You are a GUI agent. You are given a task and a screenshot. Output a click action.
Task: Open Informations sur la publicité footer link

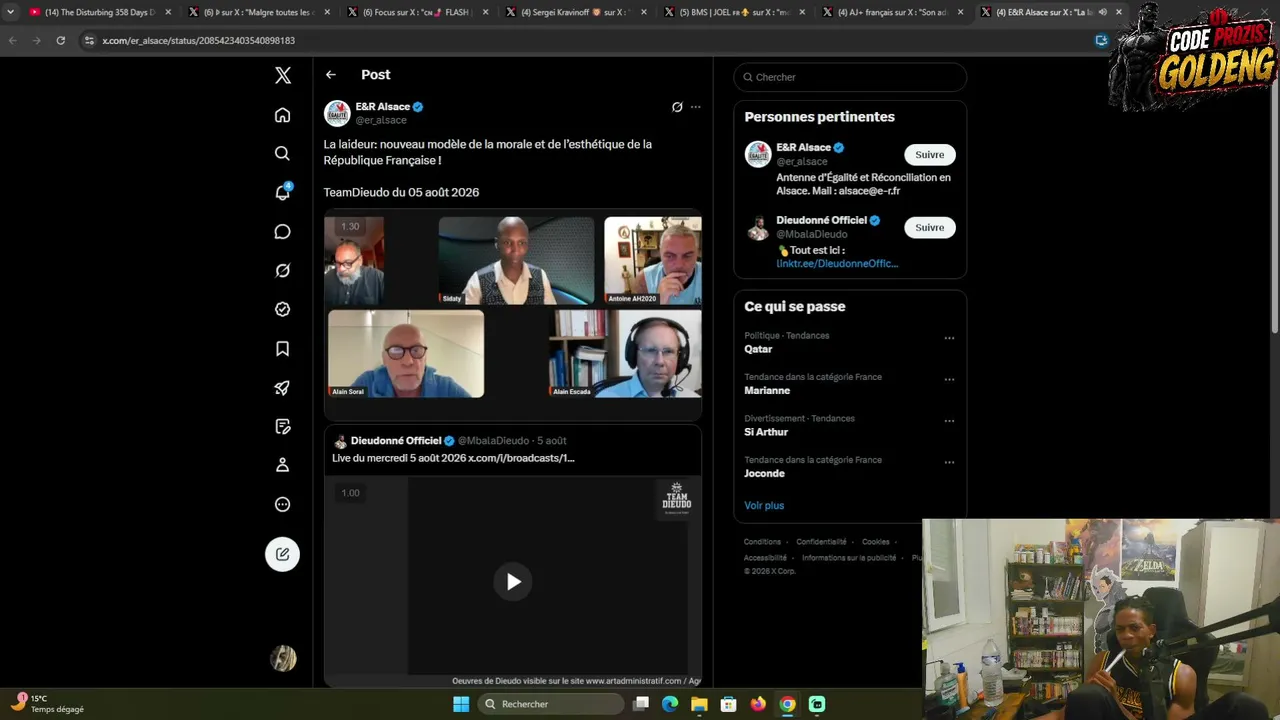[849, 558]
